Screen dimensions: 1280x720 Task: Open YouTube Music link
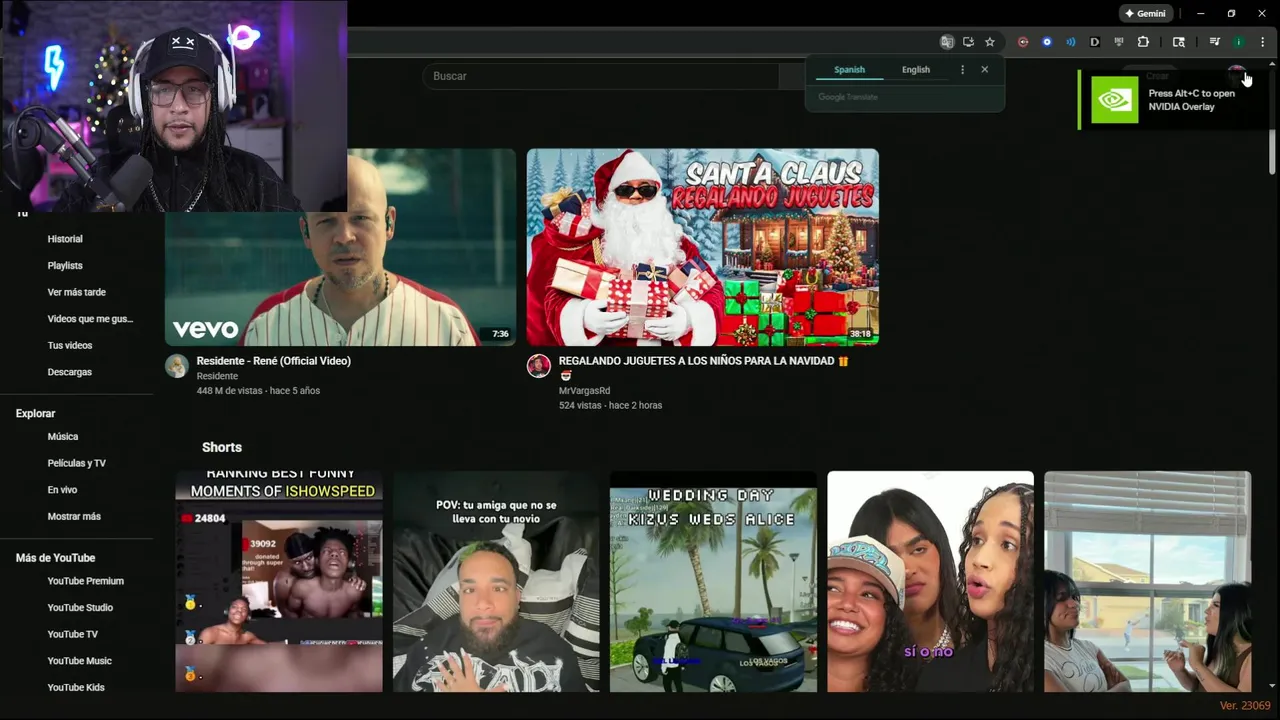79,661
